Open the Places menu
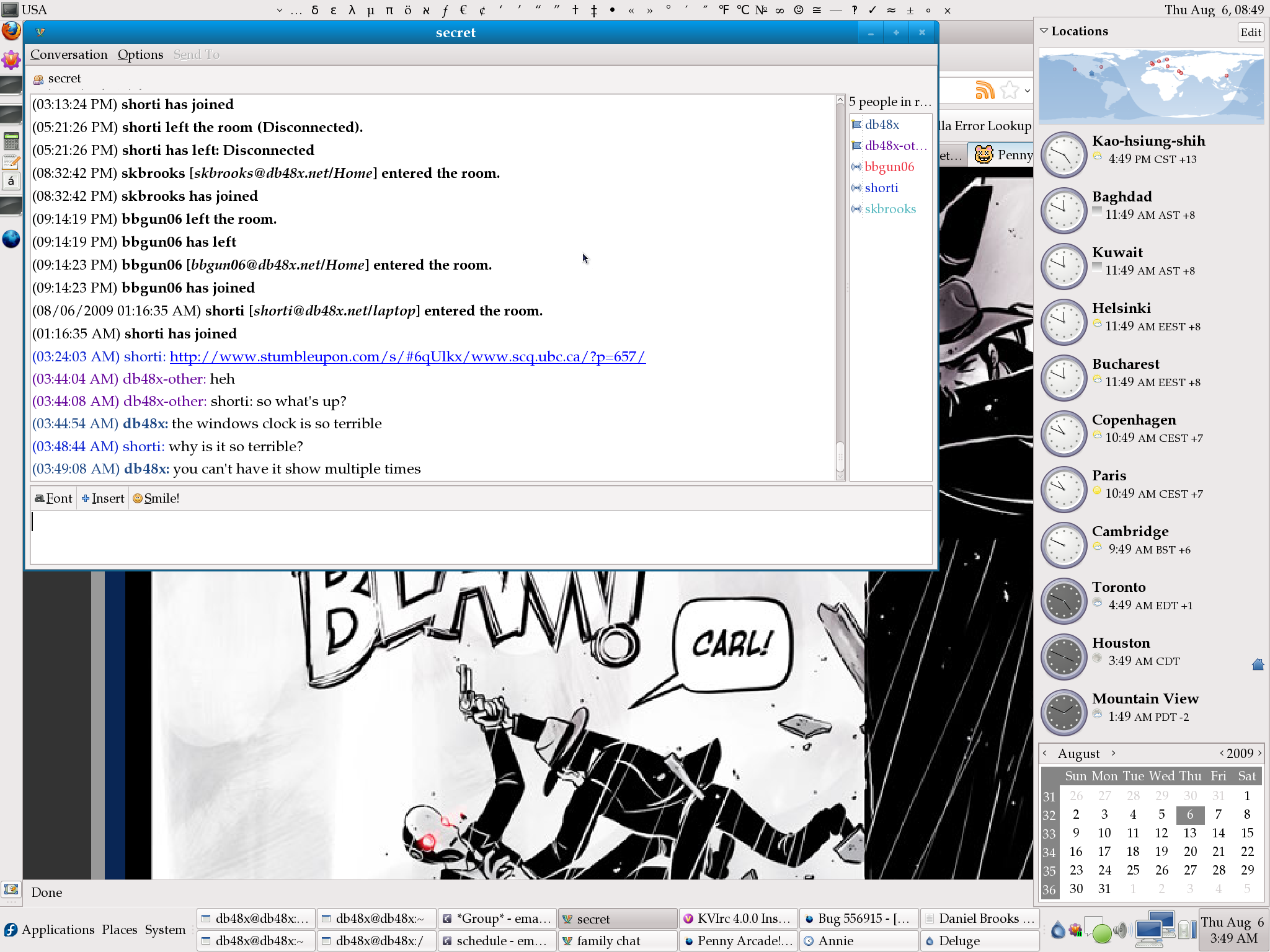Image resolution: width=1270 pixels, height=952 pixels. pyautogui.click(x=120, y=930)
